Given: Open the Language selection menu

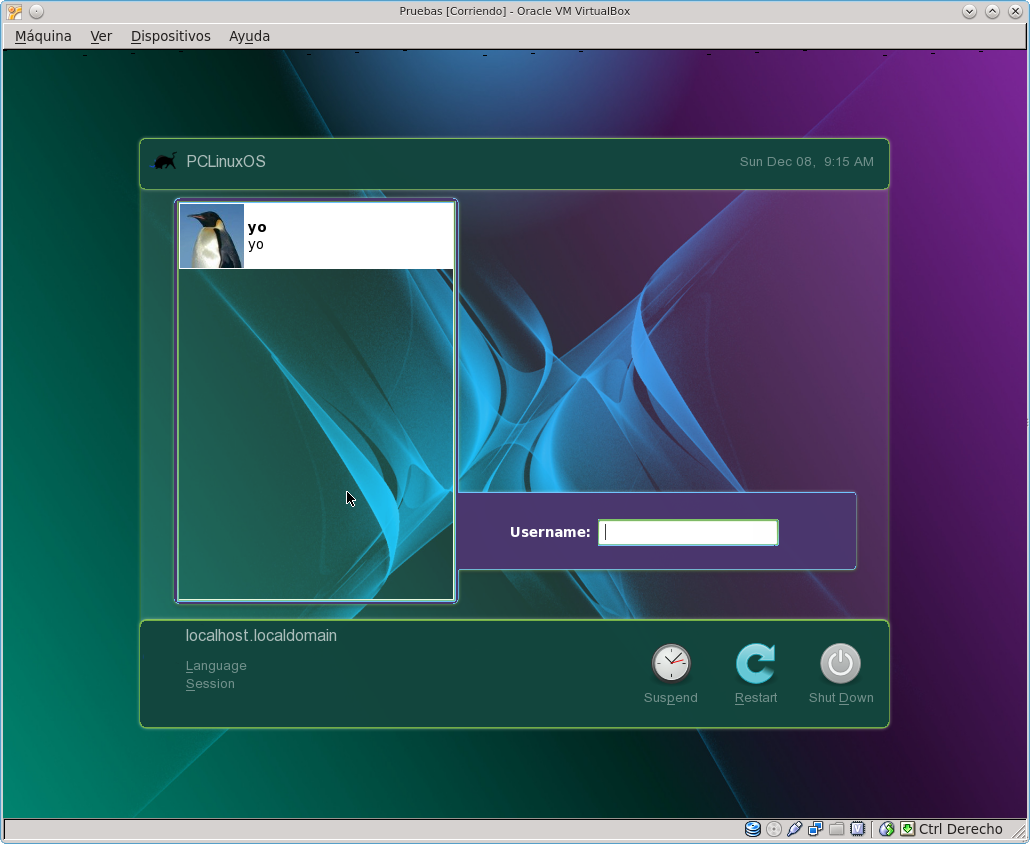Looking at the screenshot, I should [216, 666].
